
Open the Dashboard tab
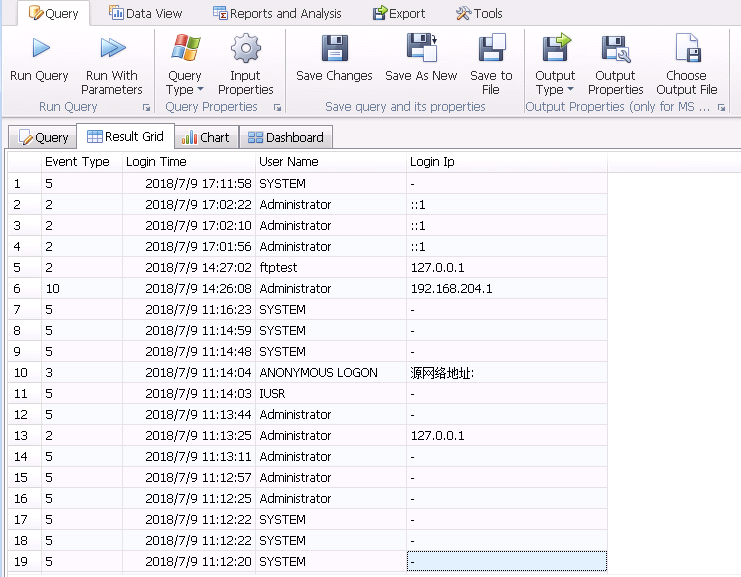(286, 137)
